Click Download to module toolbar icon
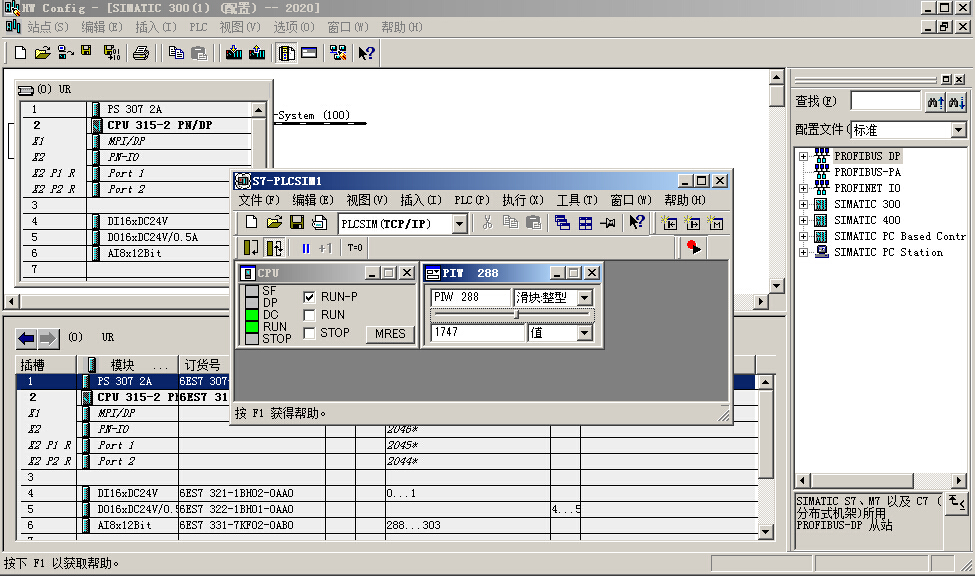Screen dimensions: 975x576 coord(233,53)
